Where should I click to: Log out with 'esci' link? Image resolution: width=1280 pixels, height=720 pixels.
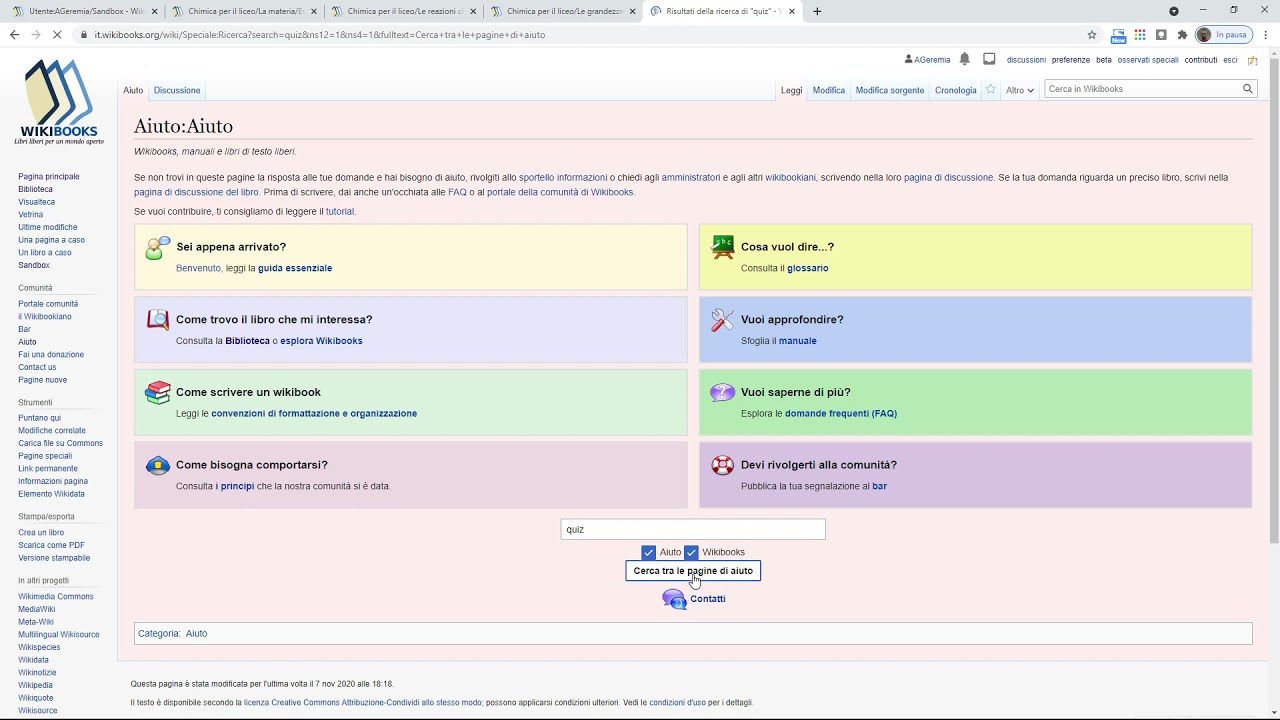click(1230, 60)
